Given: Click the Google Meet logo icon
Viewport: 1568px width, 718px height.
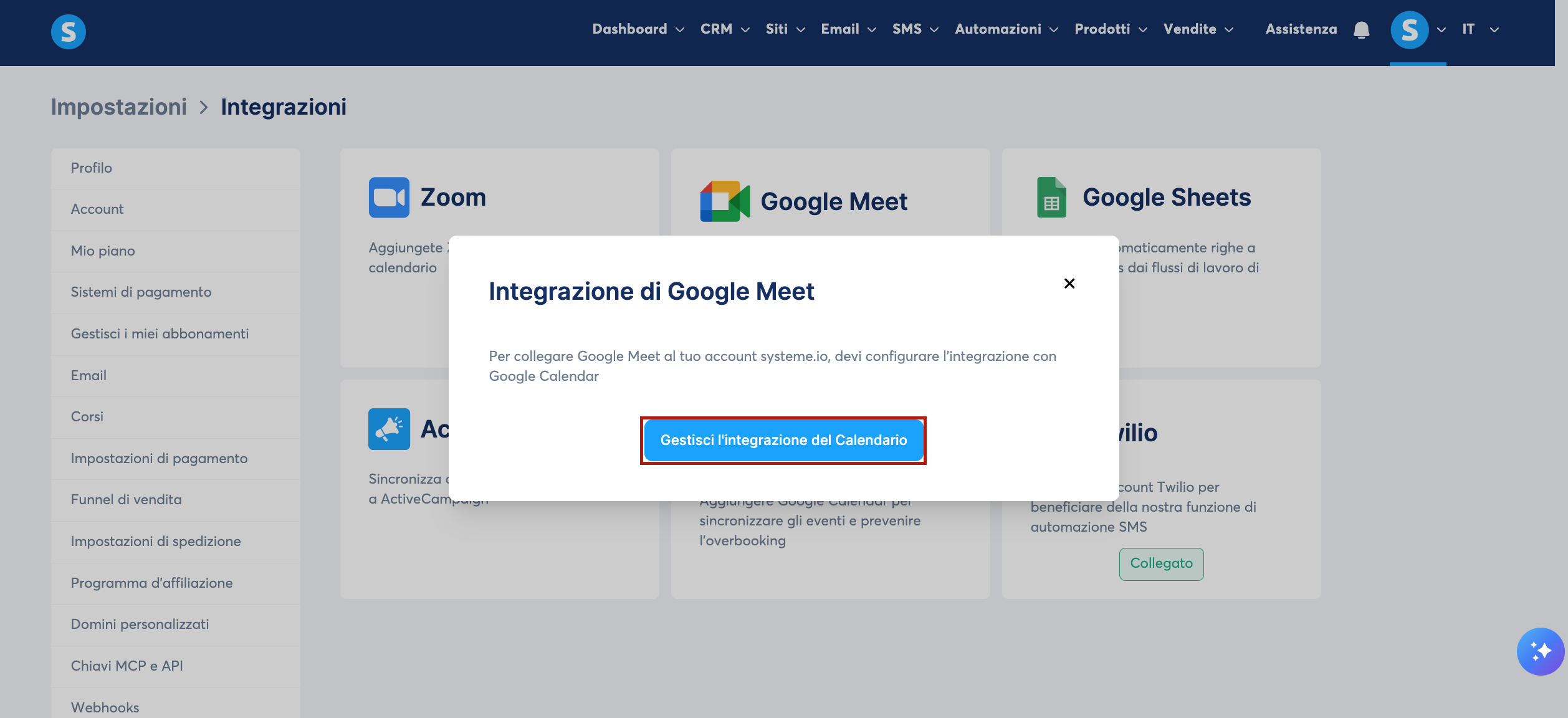Looking at the screenshot, I should point(725,201).
